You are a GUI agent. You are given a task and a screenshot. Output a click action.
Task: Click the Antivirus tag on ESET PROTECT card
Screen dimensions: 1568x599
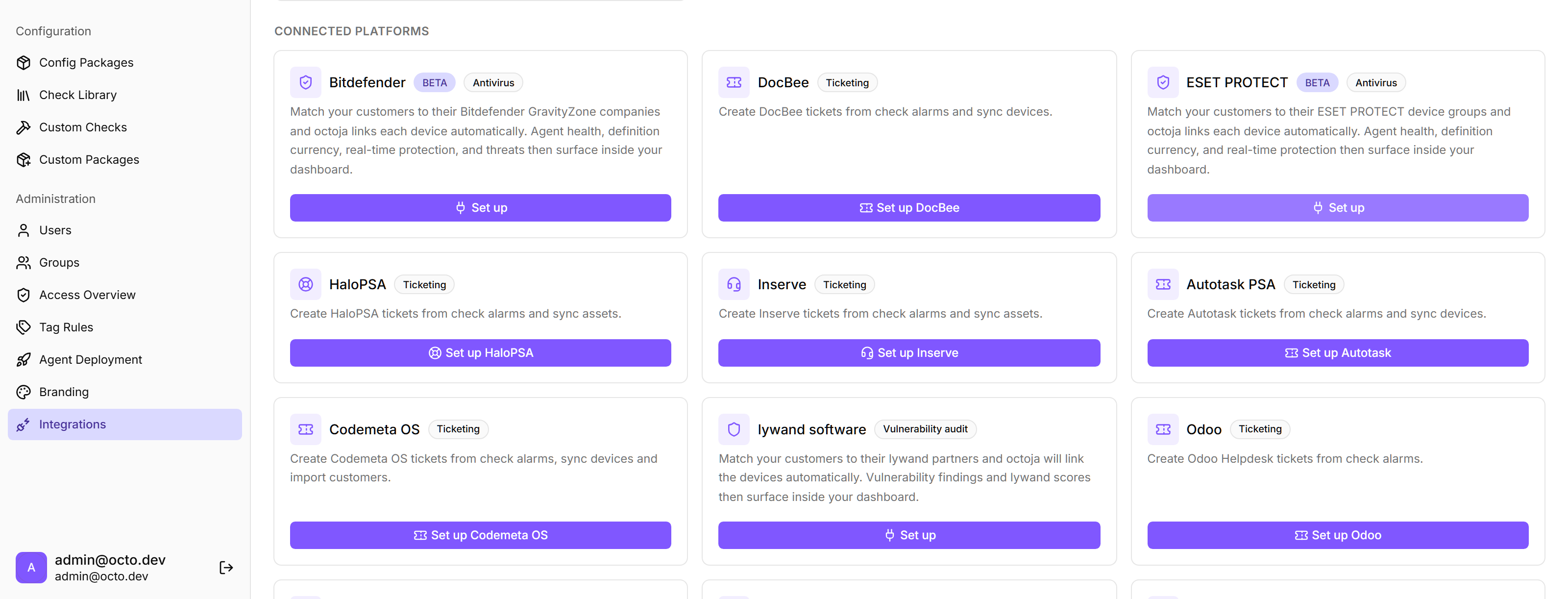coord(1375,83)
